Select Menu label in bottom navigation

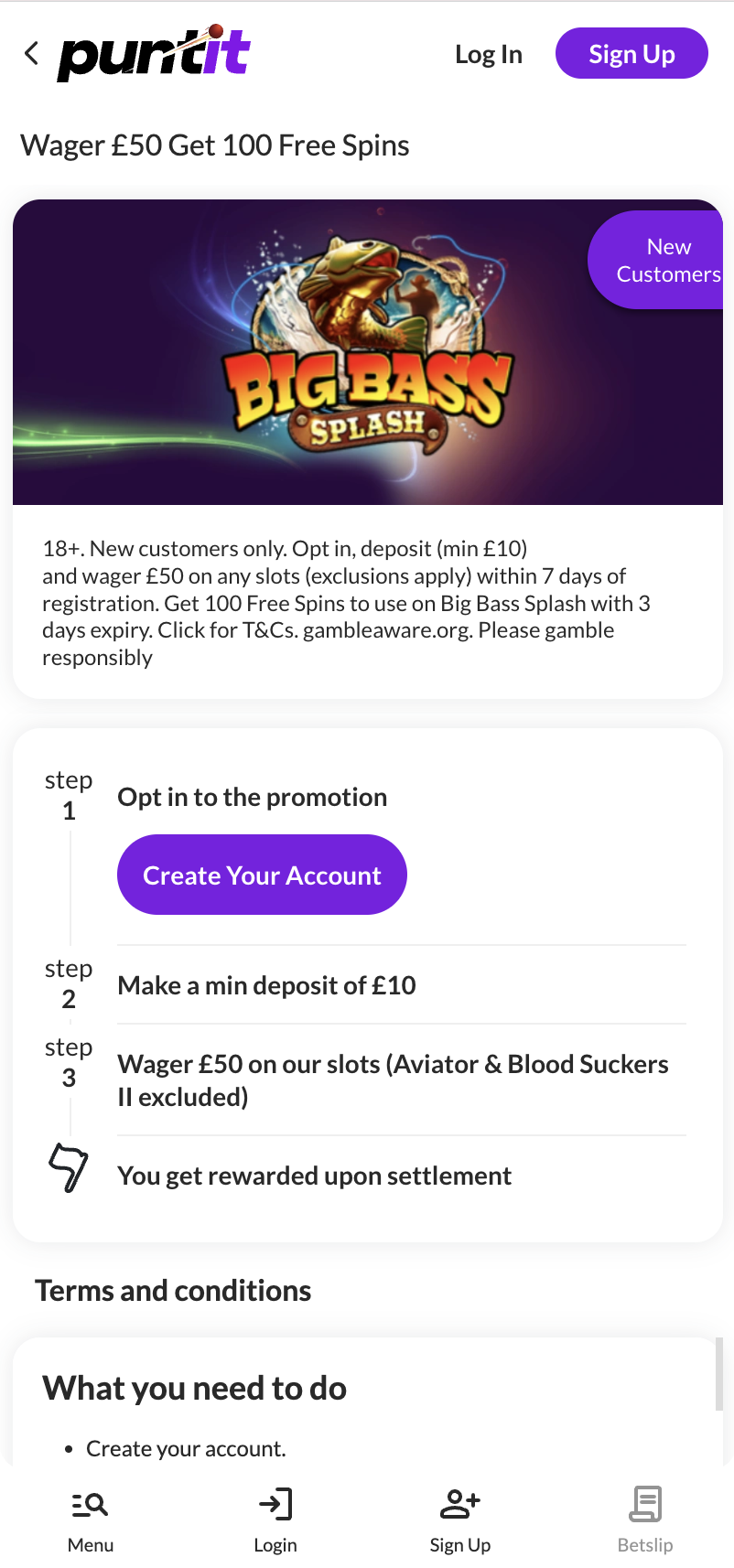90,1544
